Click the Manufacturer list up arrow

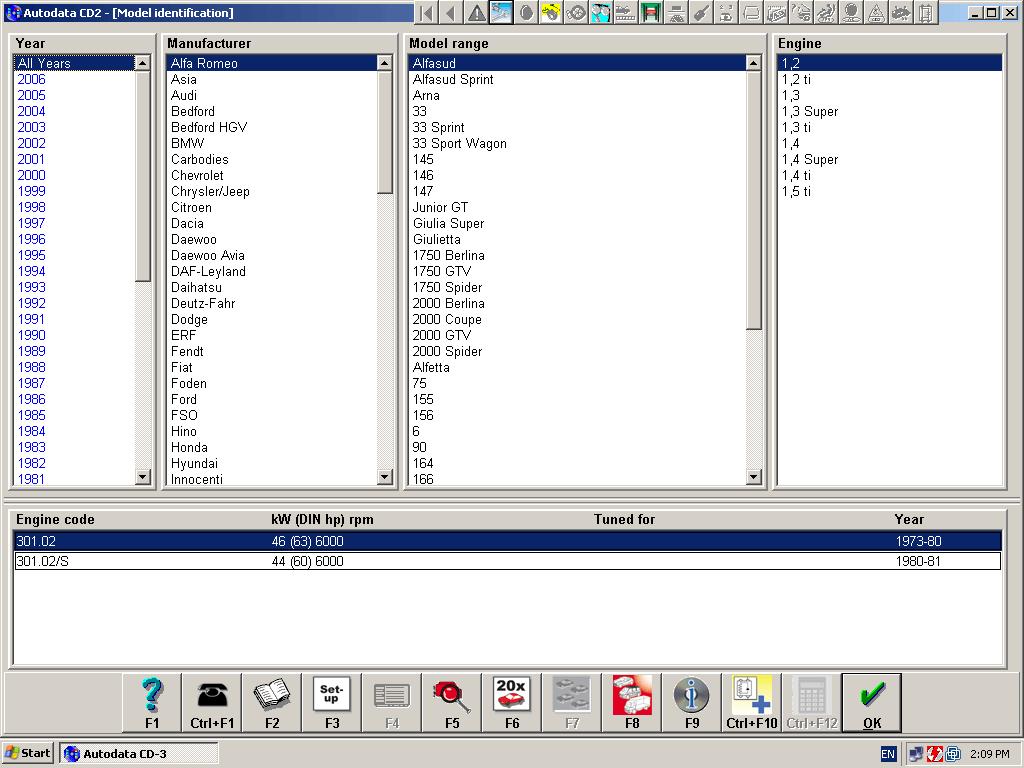click(x=385, y=63)
